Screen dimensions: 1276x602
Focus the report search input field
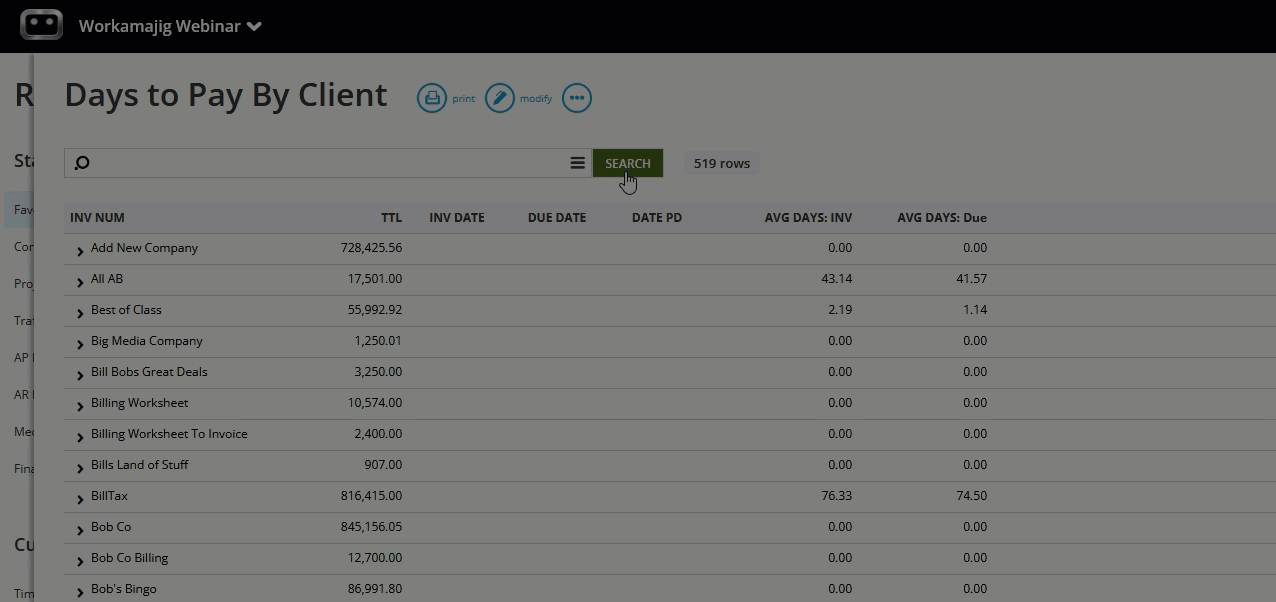point(328,163)
